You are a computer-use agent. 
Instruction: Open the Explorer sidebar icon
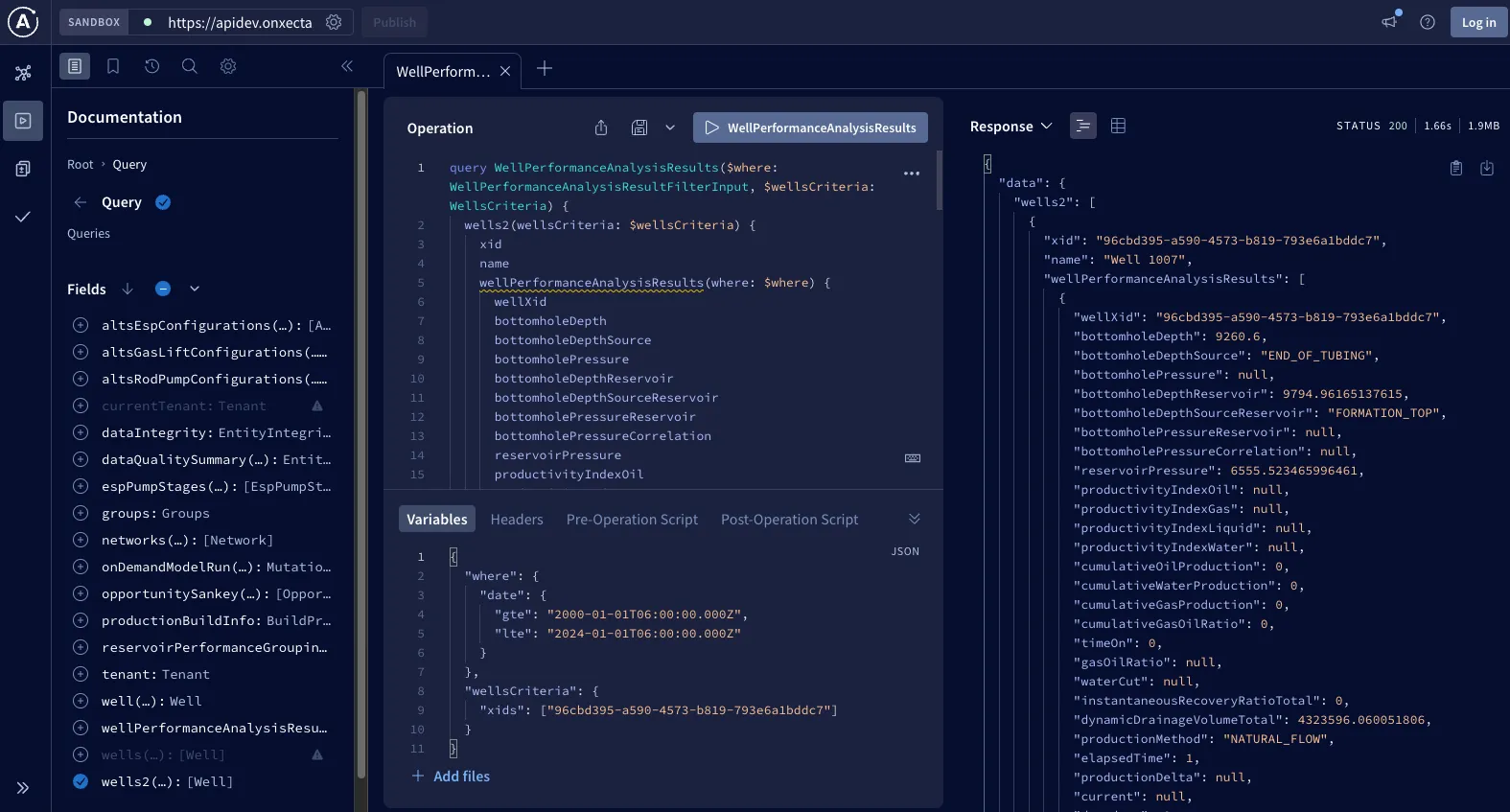tap(23, 121)
